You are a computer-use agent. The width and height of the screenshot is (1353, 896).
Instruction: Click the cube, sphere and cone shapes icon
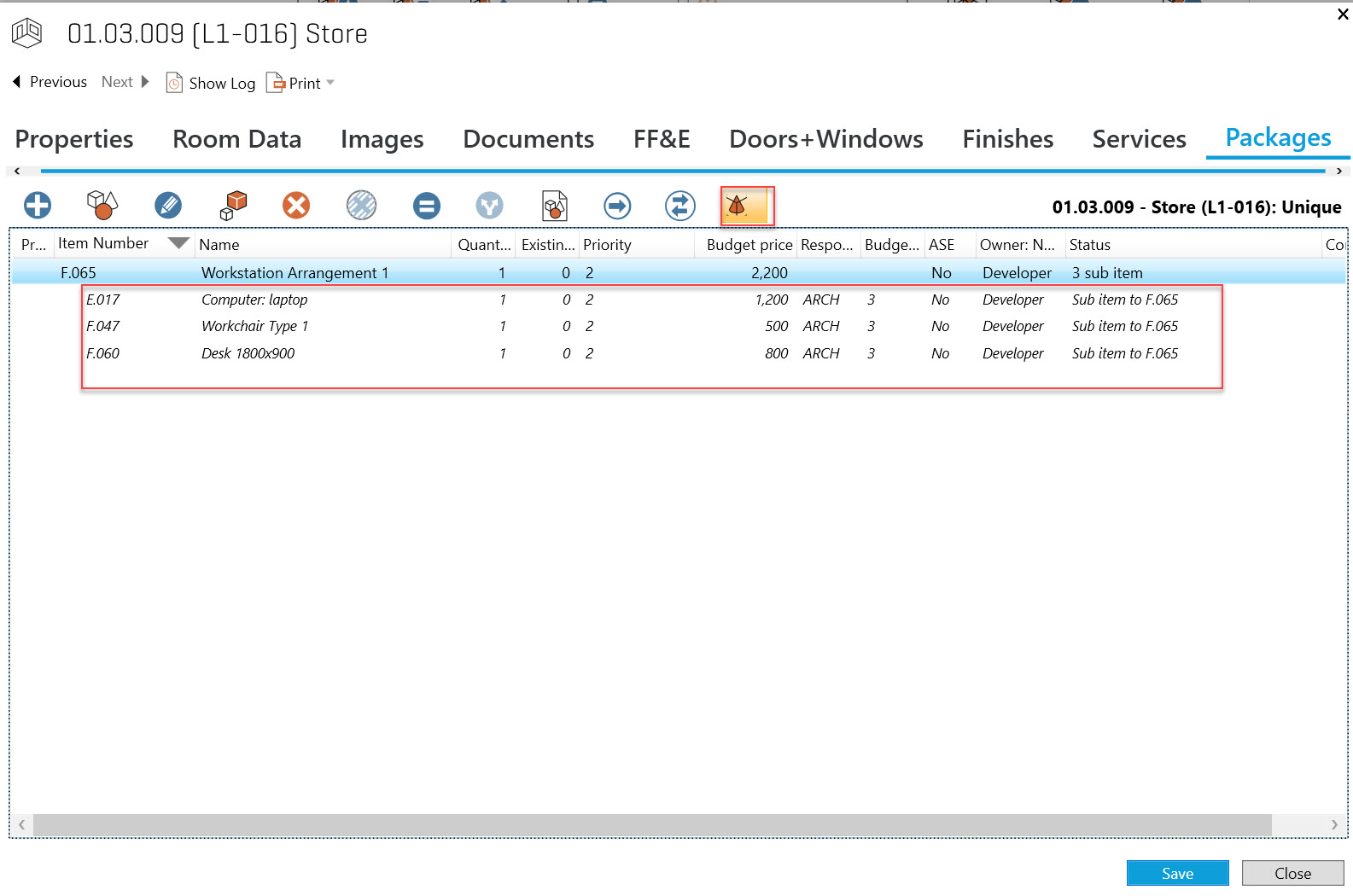tap(102, 206)
